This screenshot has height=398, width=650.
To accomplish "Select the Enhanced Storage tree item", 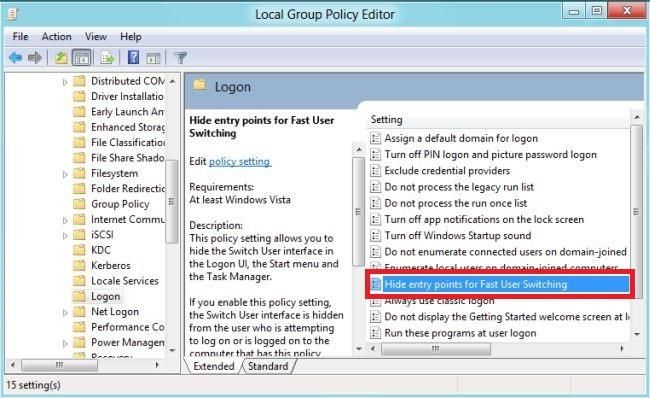I will coord(128,127).
